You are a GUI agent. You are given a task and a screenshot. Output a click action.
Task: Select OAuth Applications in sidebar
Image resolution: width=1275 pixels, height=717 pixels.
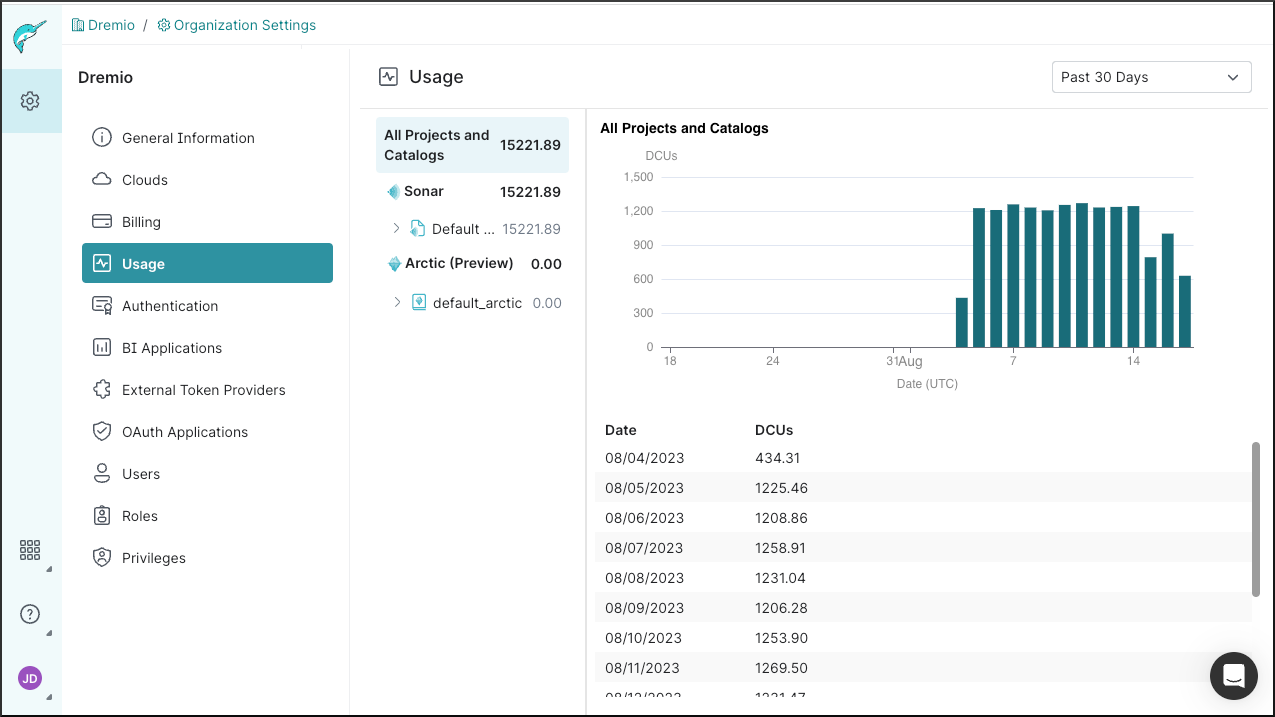click(x=184, y=432)
